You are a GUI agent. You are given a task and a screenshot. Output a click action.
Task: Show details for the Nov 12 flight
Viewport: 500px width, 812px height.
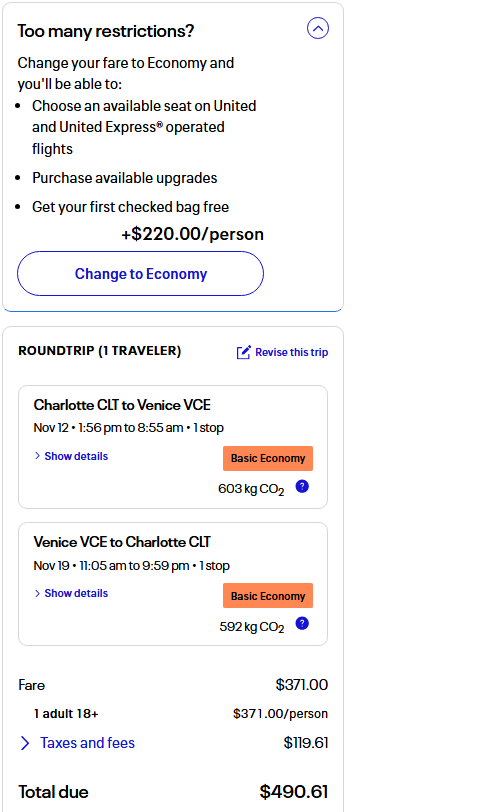coord(76,456)
